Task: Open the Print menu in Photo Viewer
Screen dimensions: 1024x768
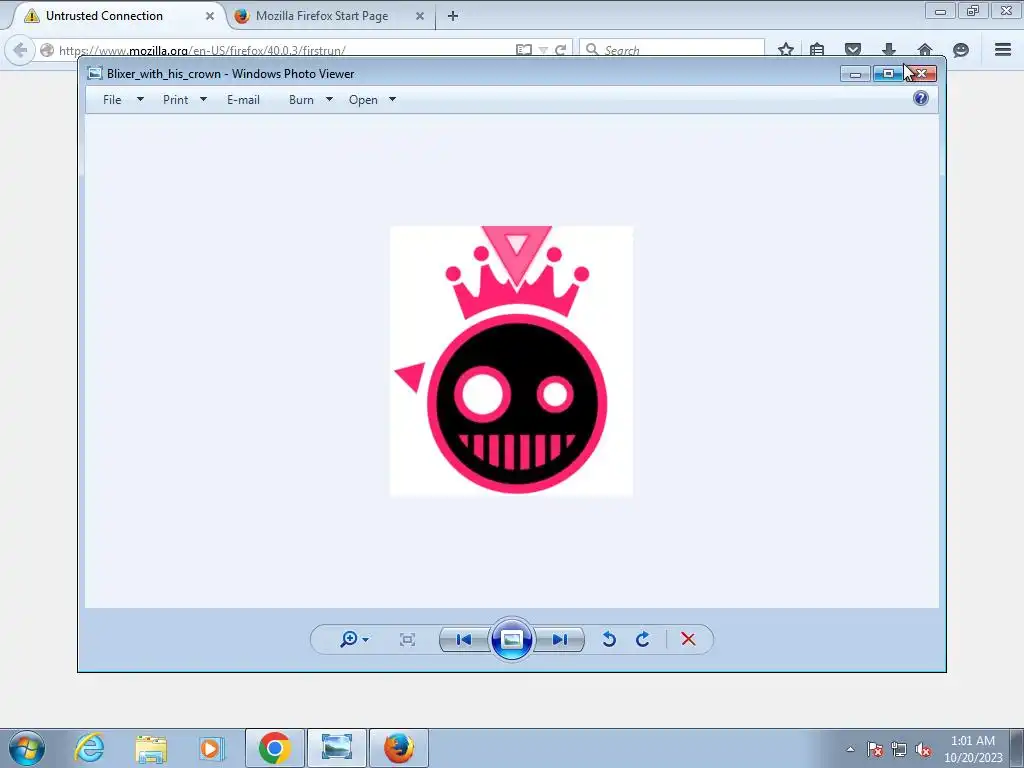Action: pos(176,100)
